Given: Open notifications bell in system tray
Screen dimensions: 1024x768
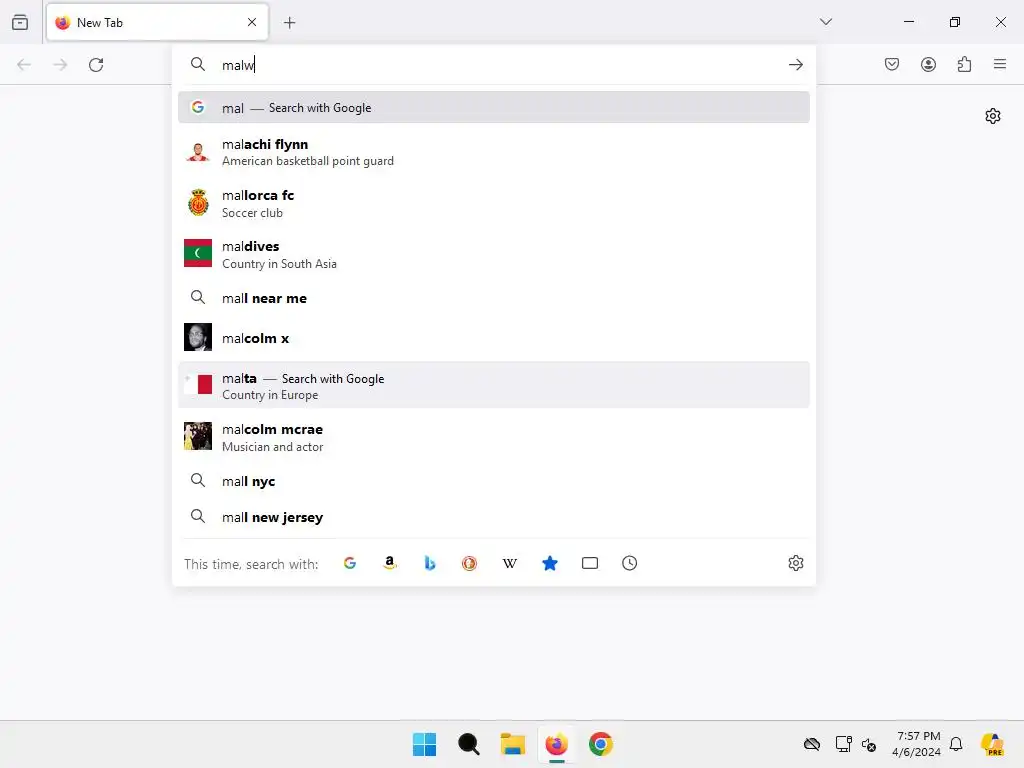Looking at the screenshot, I should tap(956, 744).
